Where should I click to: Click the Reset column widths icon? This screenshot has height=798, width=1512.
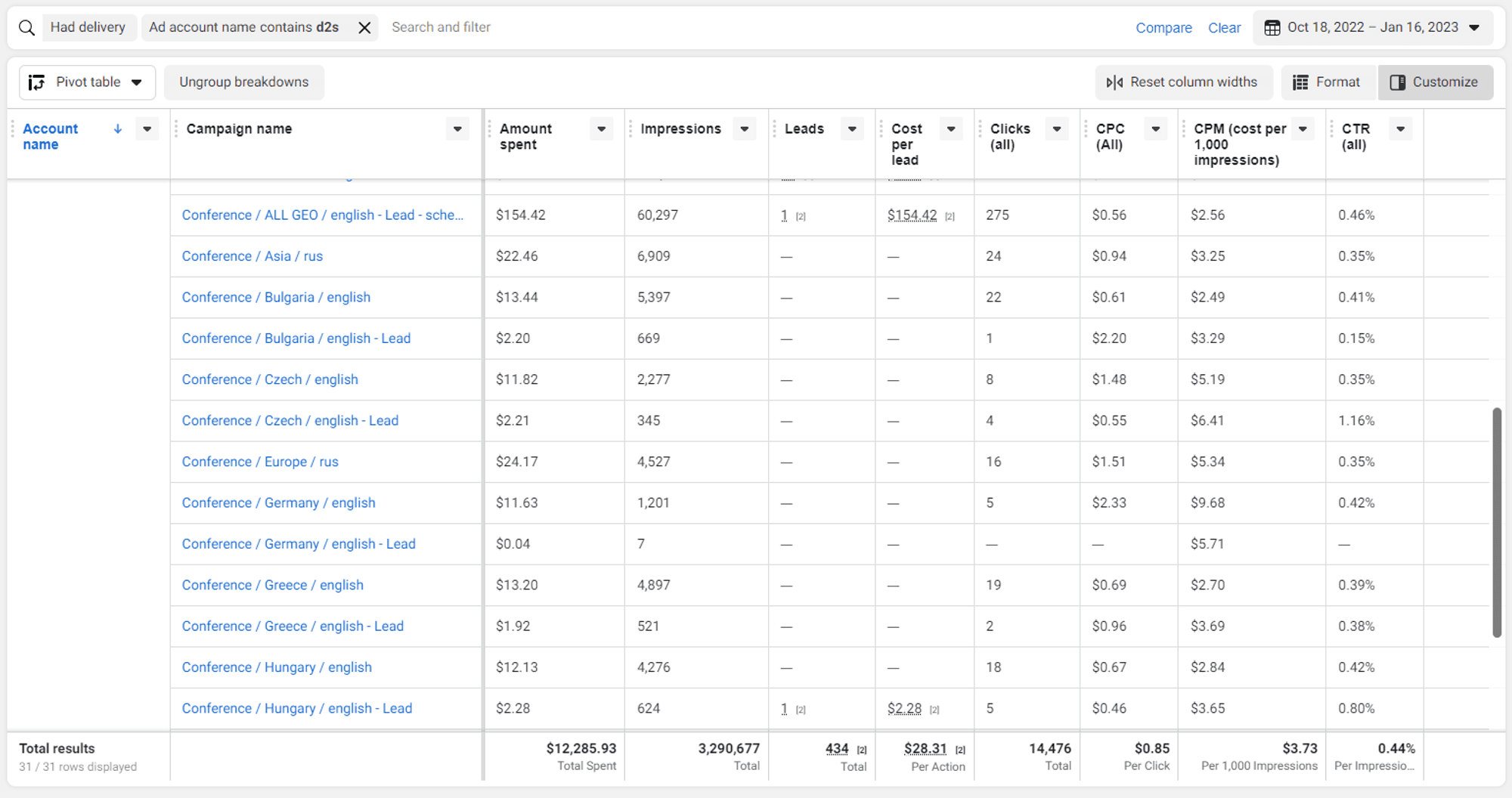1115,82
